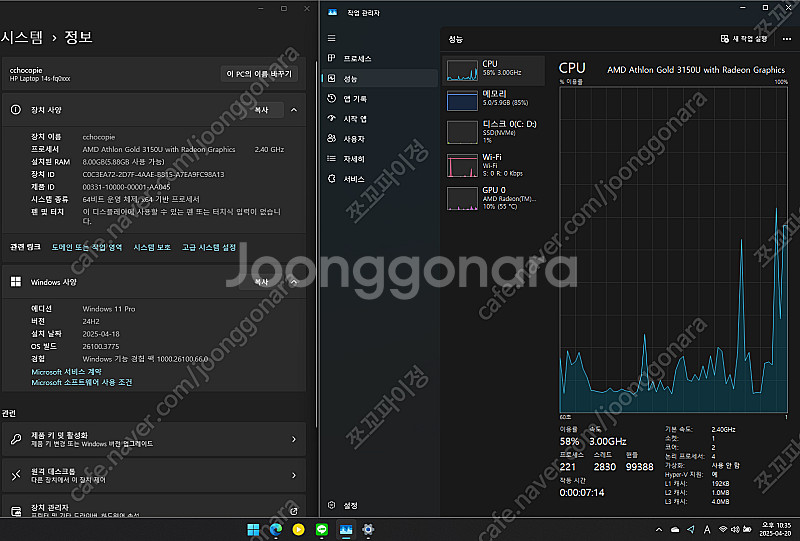This screenshot has height=541, width=800.
Task: Open 제품 키 및 정품 인증 (Product key and activation)
Action: [x=154, y=439]
